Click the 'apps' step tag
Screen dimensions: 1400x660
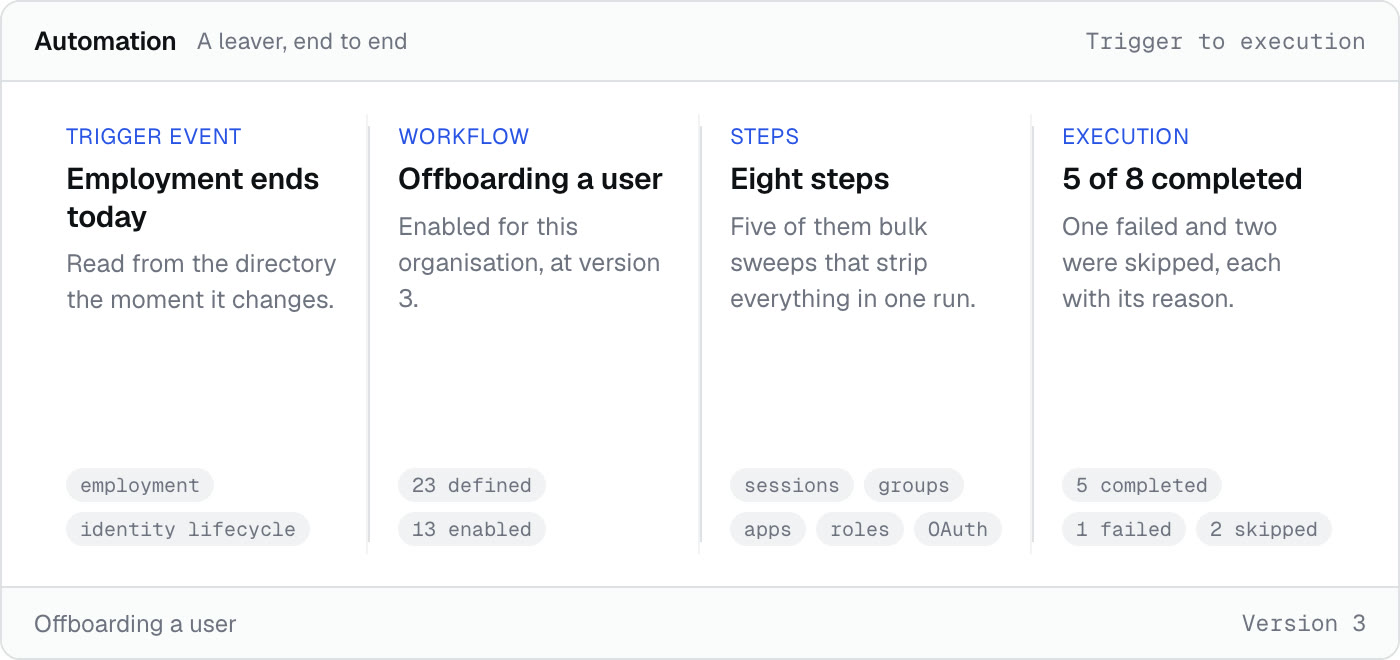point(768,529)
